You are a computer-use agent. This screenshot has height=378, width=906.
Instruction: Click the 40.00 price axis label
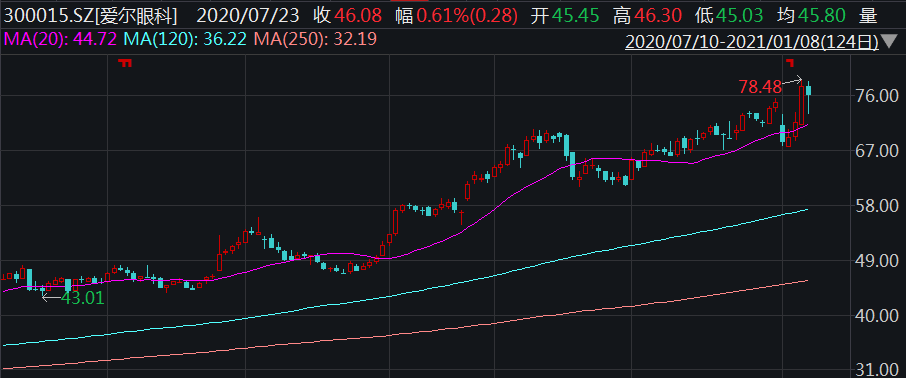click(x=876, y=316)
